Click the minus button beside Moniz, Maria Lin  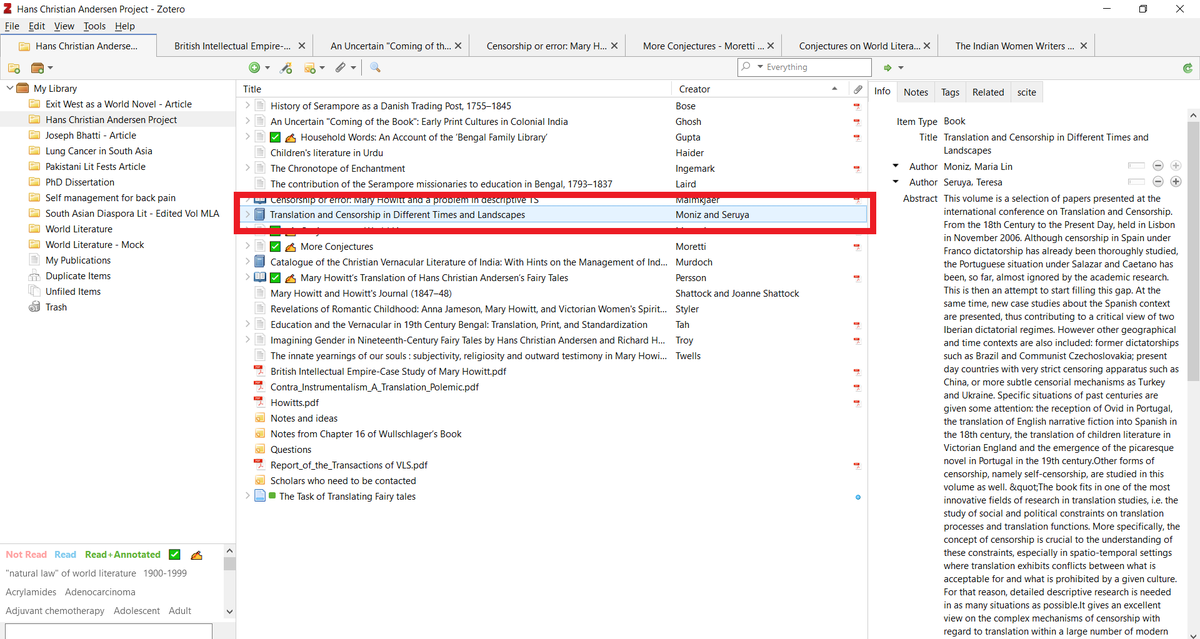(x=1158, y=166)
